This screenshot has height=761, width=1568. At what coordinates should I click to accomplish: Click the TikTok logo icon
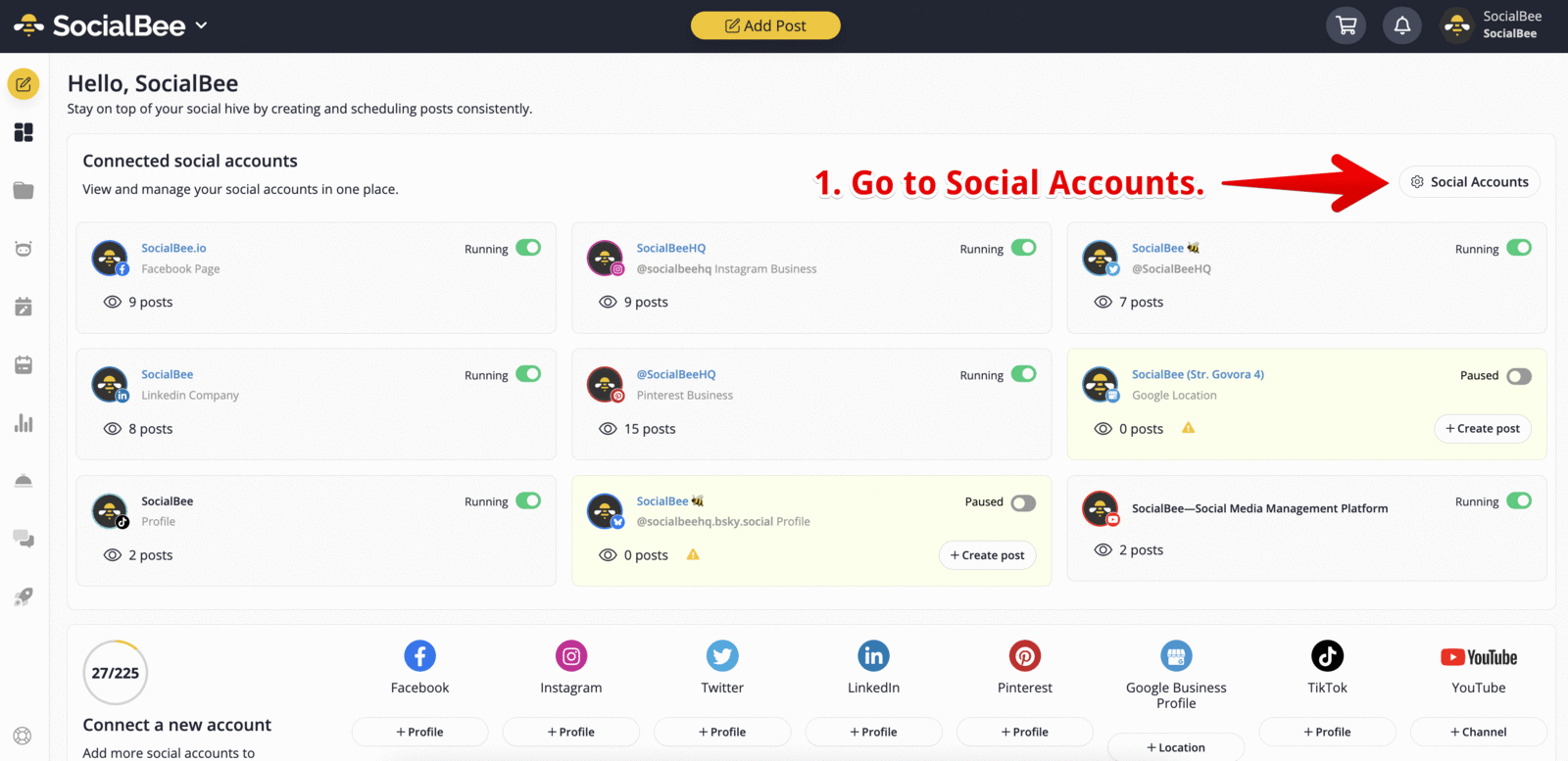tap(1327, 656)
